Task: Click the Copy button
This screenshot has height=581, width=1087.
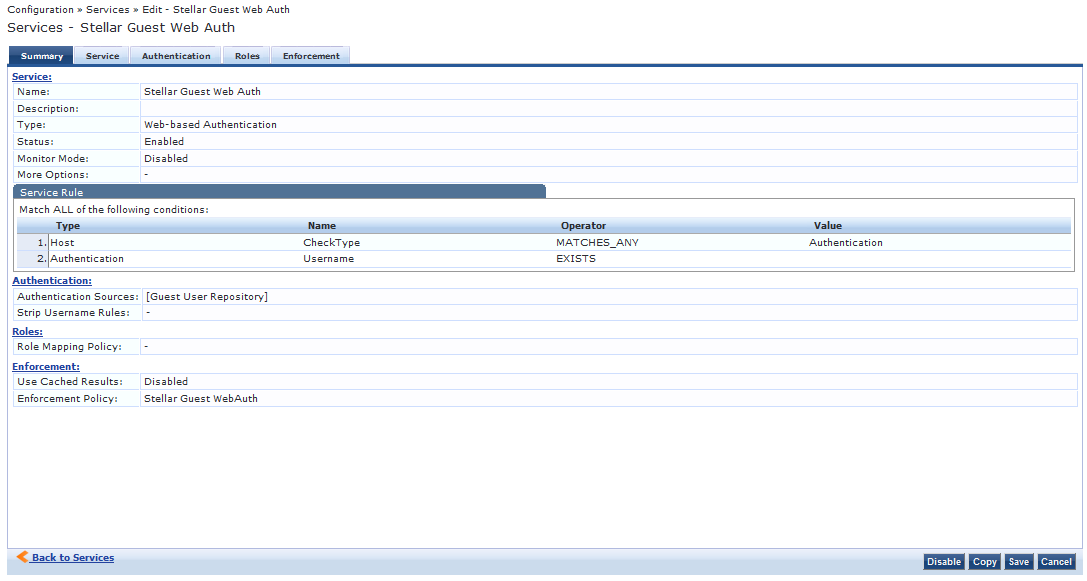Action: [984, 562]
